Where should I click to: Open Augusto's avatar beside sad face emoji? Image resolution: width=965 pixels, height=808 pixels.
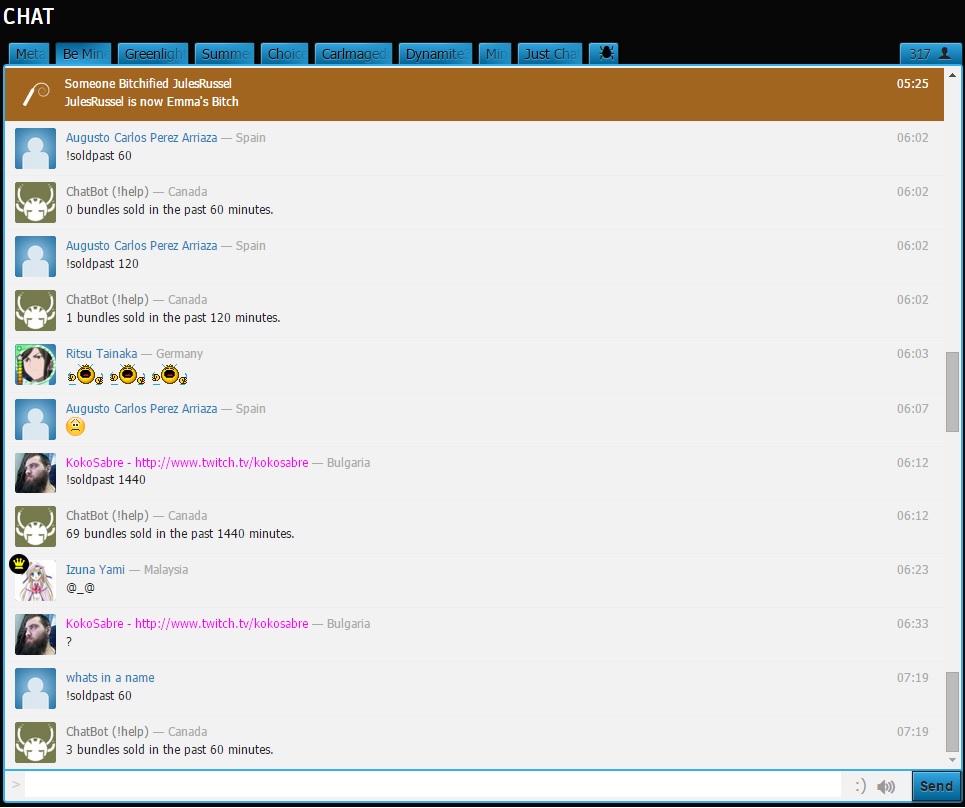[x=35, y=419]
